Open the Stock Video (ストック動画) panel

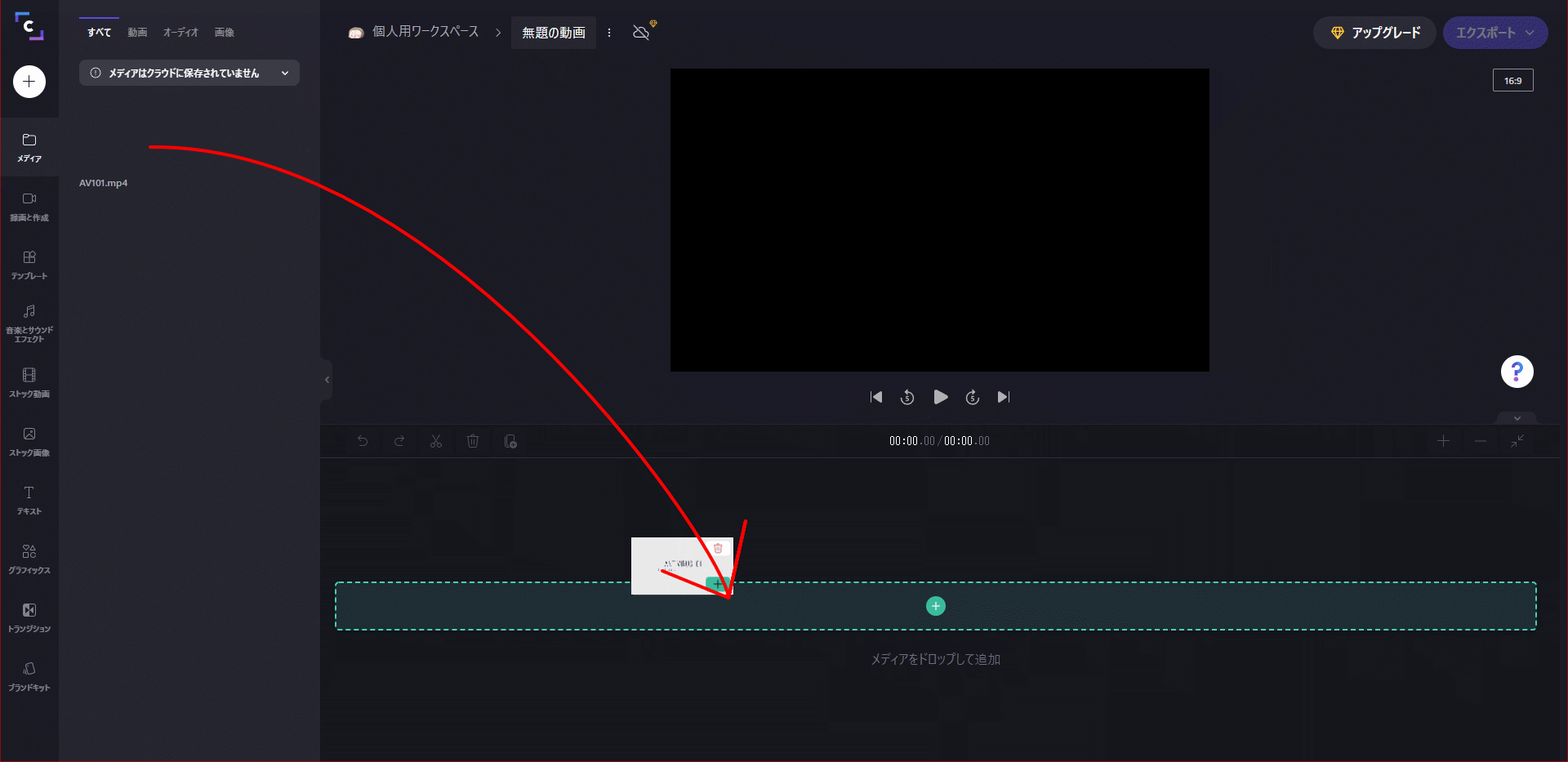[x=29, y=382]
